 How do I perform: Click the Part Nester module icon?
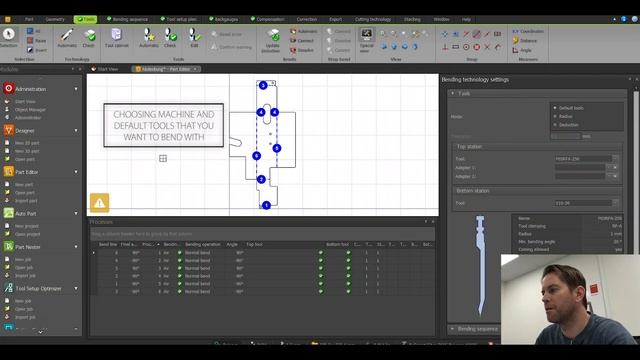pyautogui.click(x=9, y=247)
